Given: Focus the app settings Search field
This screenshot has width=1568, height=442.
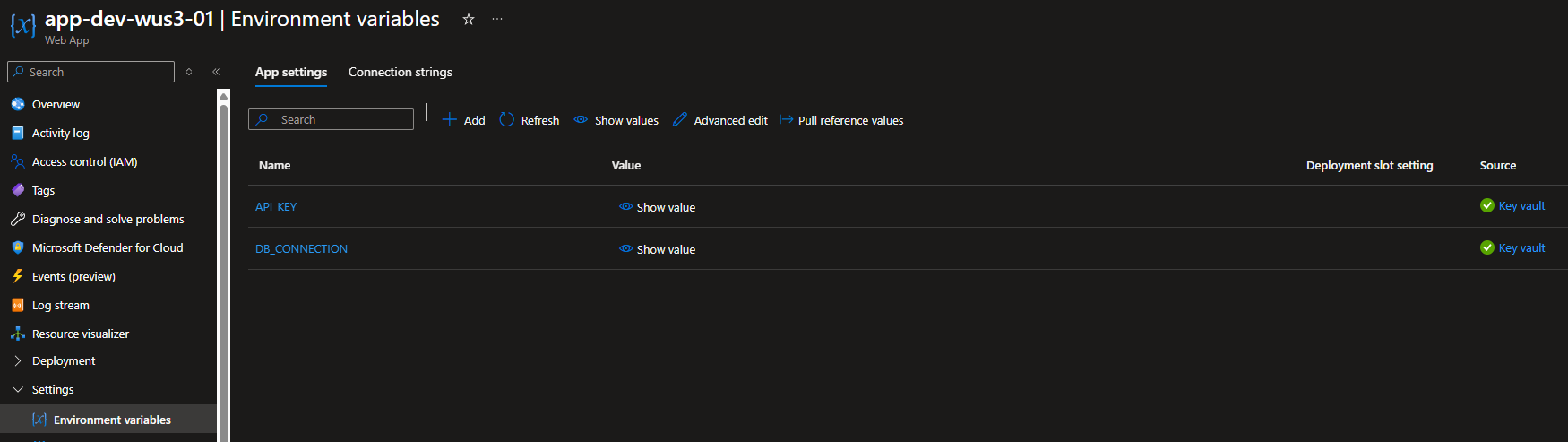Looking at the screenshot, I should click(331, 119).
